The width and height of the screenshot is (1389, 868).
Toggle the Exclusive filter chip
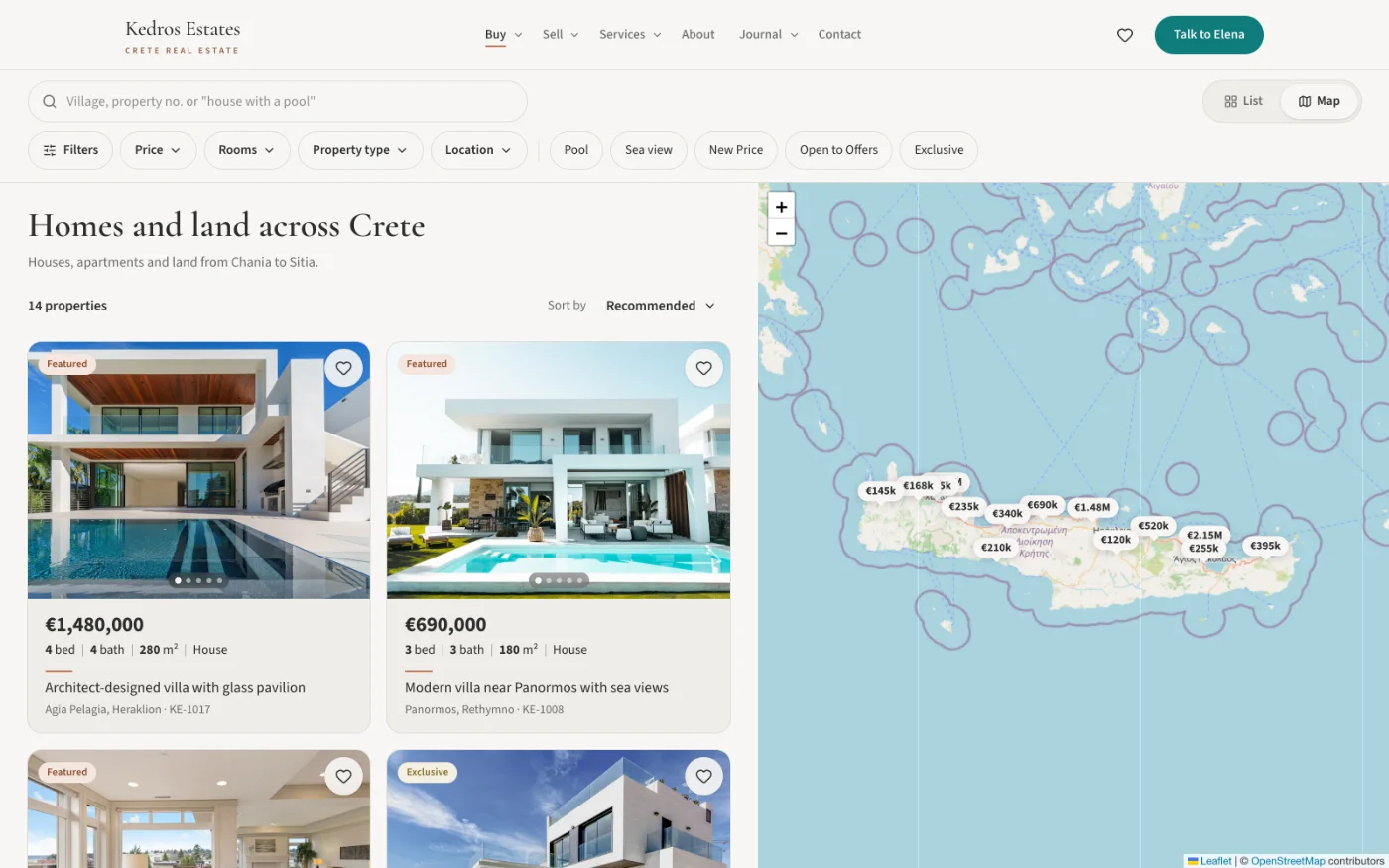[939, 150]
